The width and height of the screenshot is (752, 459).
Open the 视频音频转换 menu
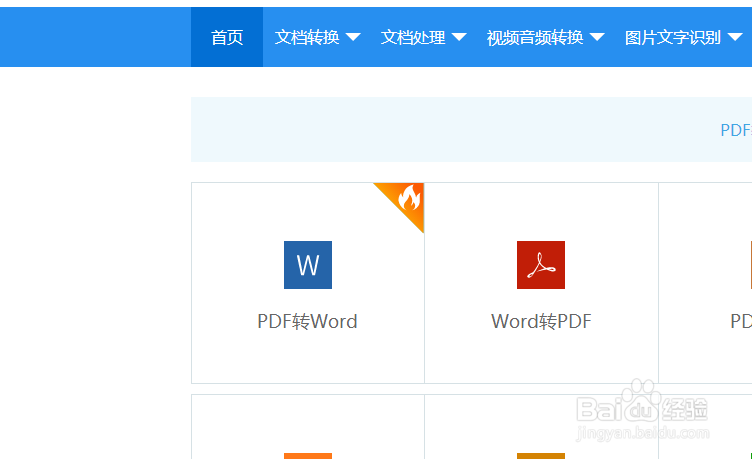coord(535,37)
